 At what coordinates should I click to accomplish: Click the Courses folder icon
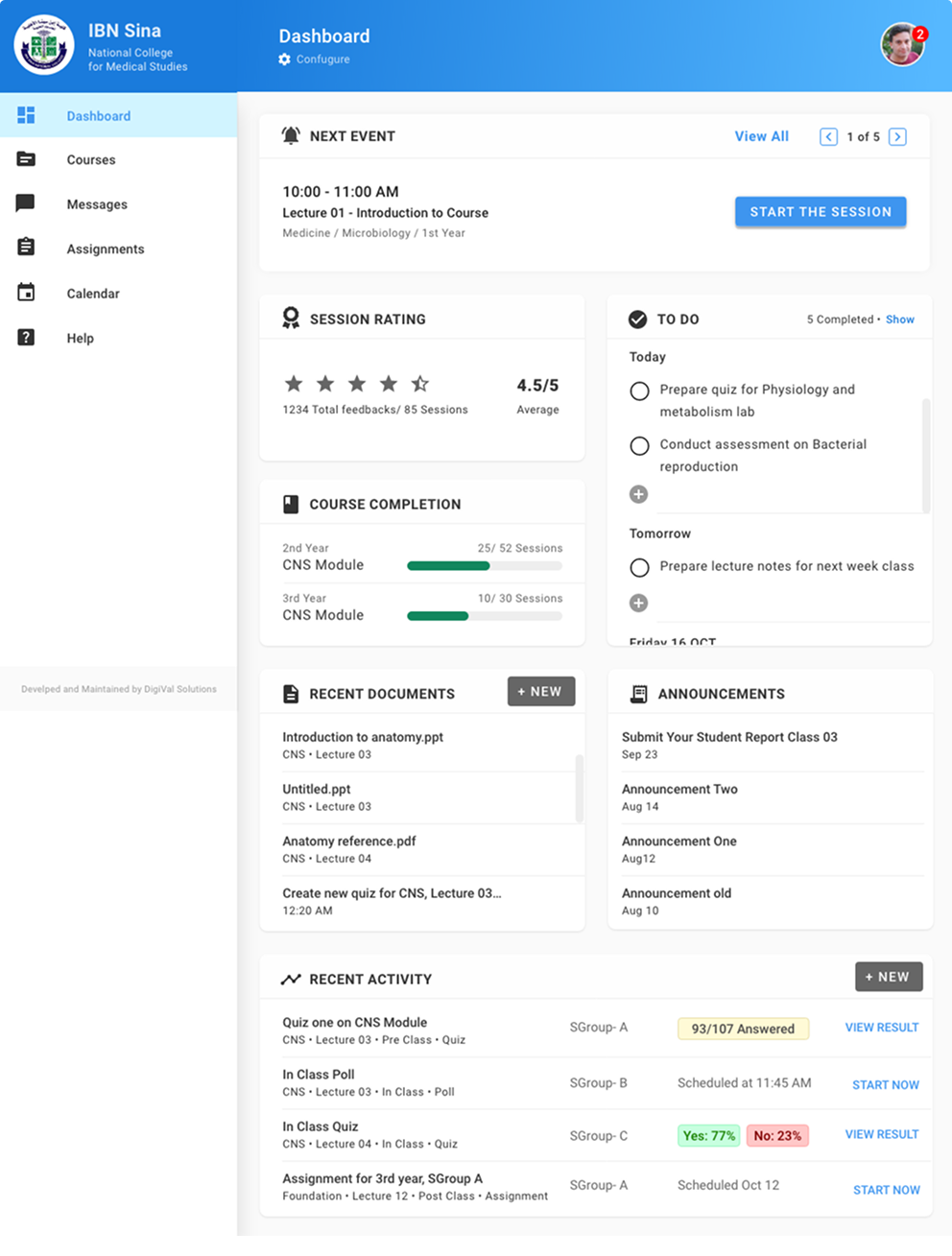coord(26,159)
